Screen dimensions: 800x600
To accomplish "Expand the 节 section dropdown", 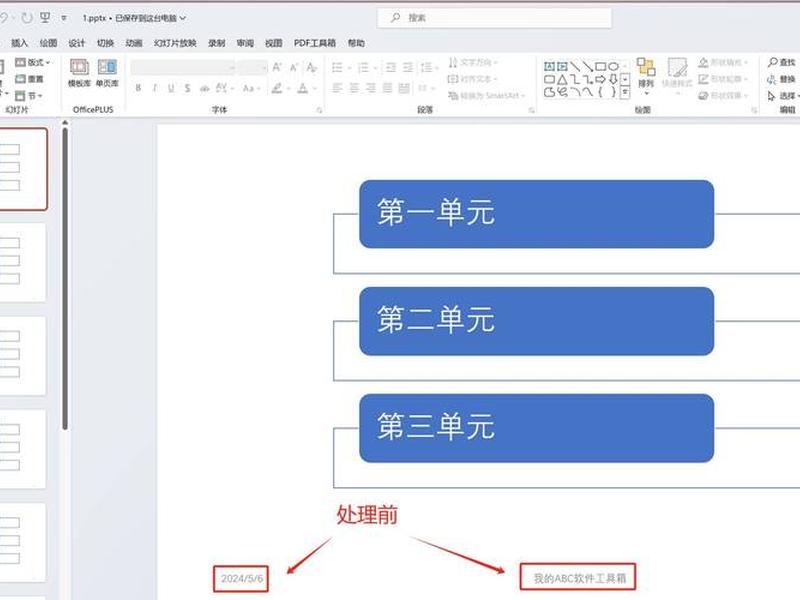I will click(29, 95).
